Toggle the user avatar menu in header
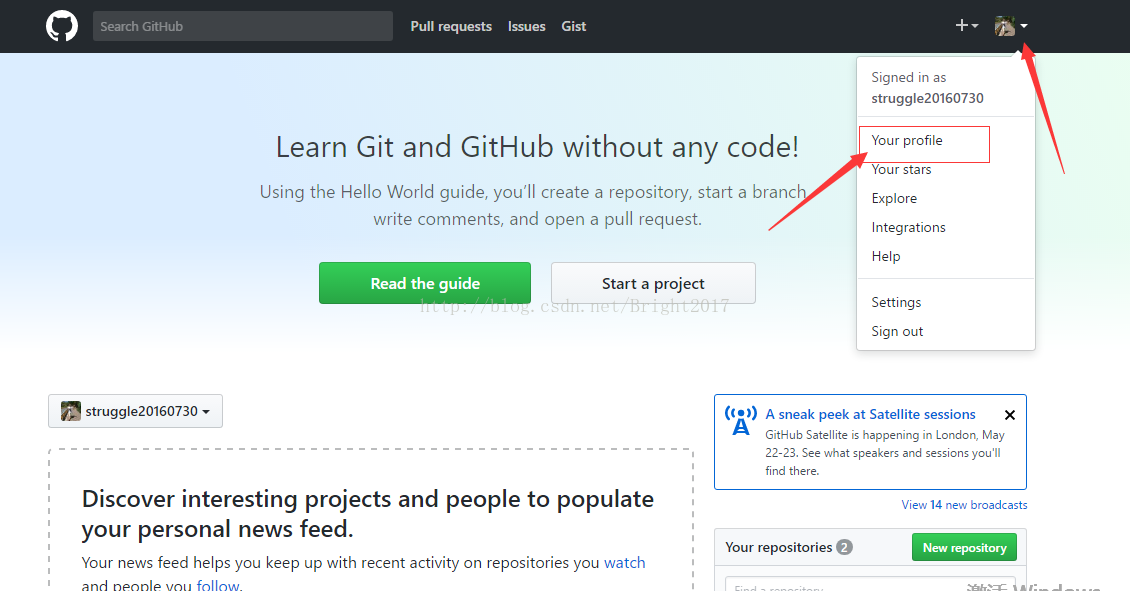Image resolution: width=1130 pixels, height=591 pixels. pyautogui.click(x=1011, y=26)
